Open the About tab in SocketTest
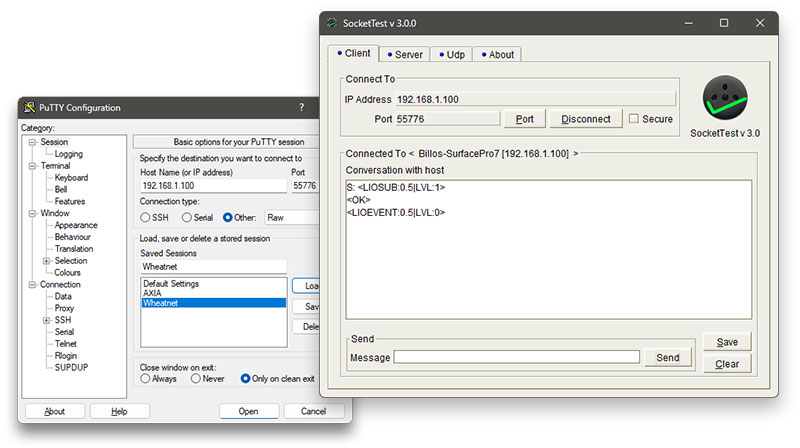Screen dimensions: 800x448 click(497, 55)
